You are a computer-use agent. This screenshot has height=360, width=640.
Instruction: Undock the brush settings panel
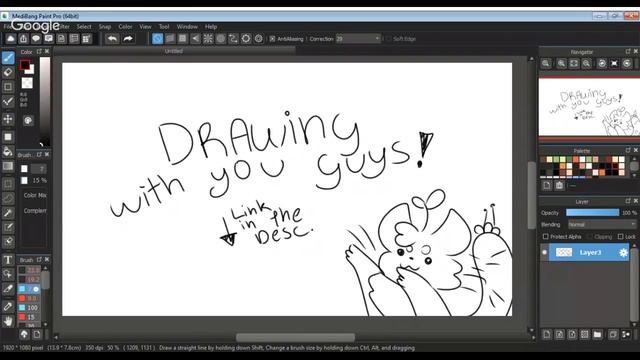pyautogui.click(x=39, y=155)
